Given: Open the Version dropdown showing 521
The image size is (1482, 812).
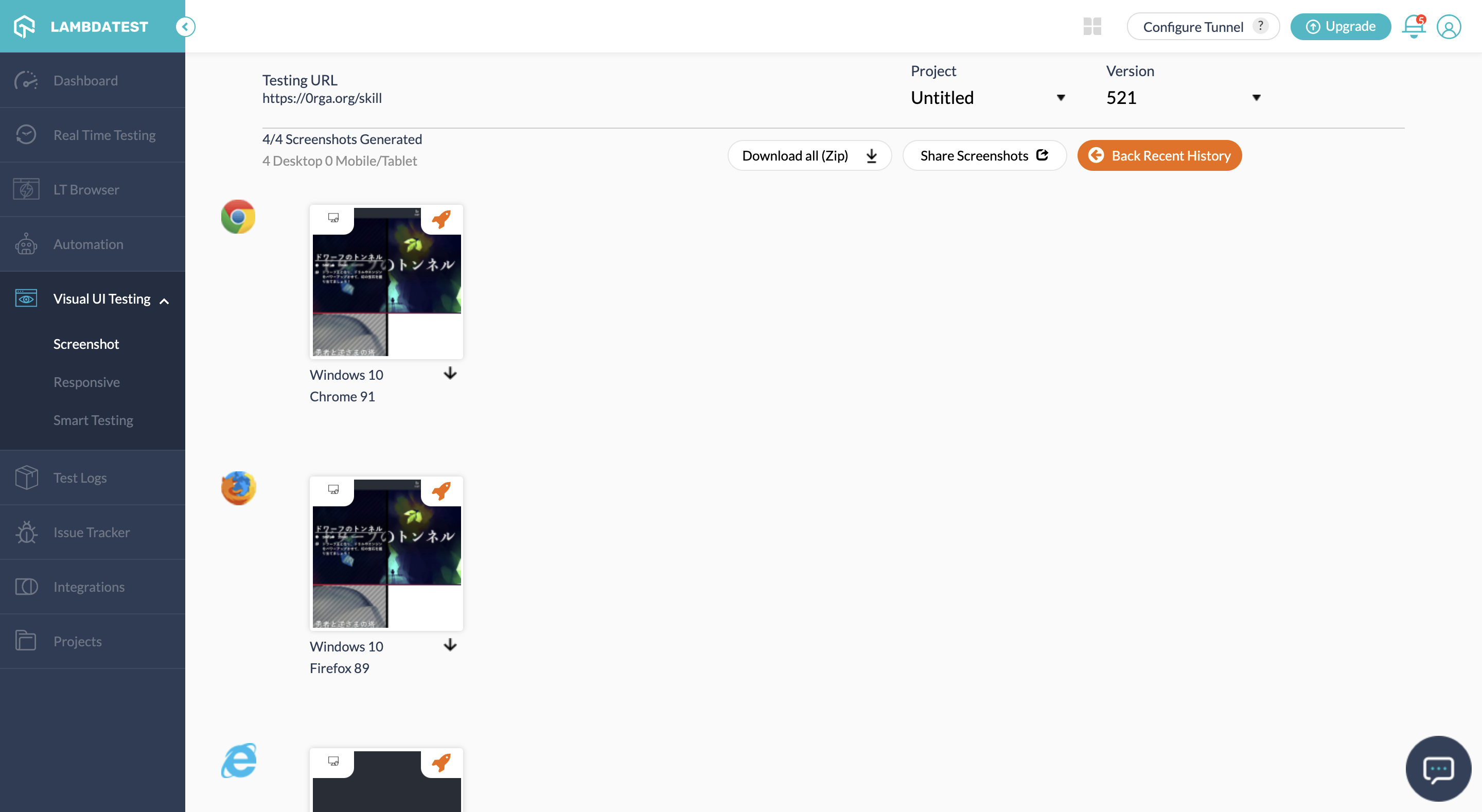Looking at the screenshot, I should [1184, 98].
